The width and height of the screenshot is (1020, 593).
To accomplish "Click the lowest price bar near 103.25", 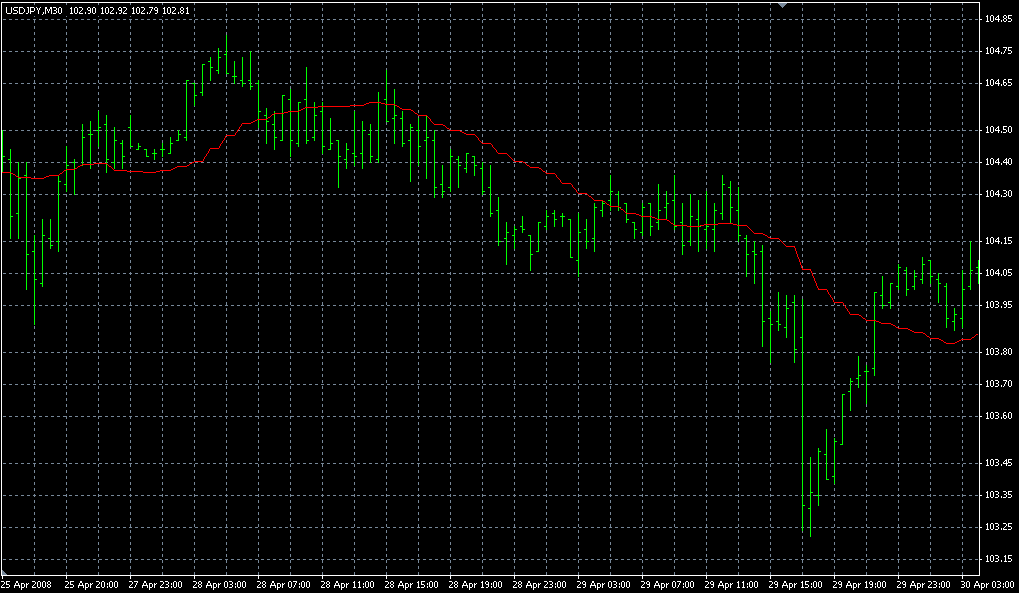I will (x=809, y=500).
